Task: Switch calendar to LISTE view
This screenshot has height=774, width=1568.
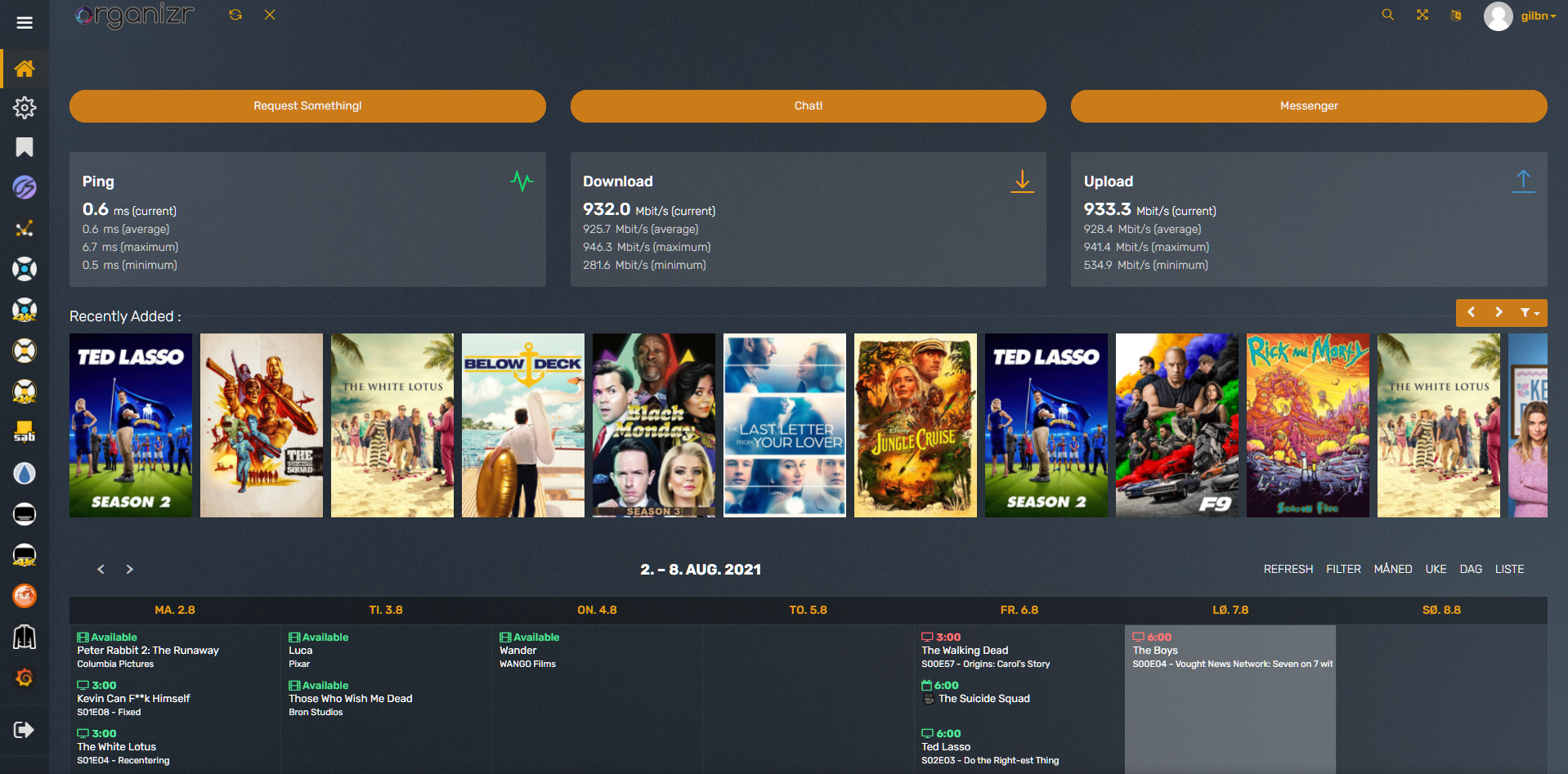Action: 1509,570
